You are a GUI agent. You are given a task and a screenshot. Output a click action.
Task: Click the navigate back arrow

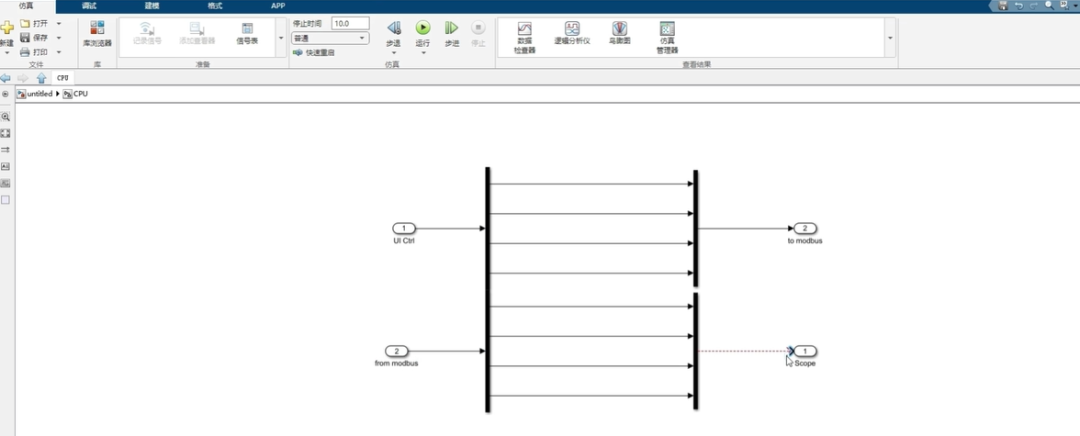6,79
